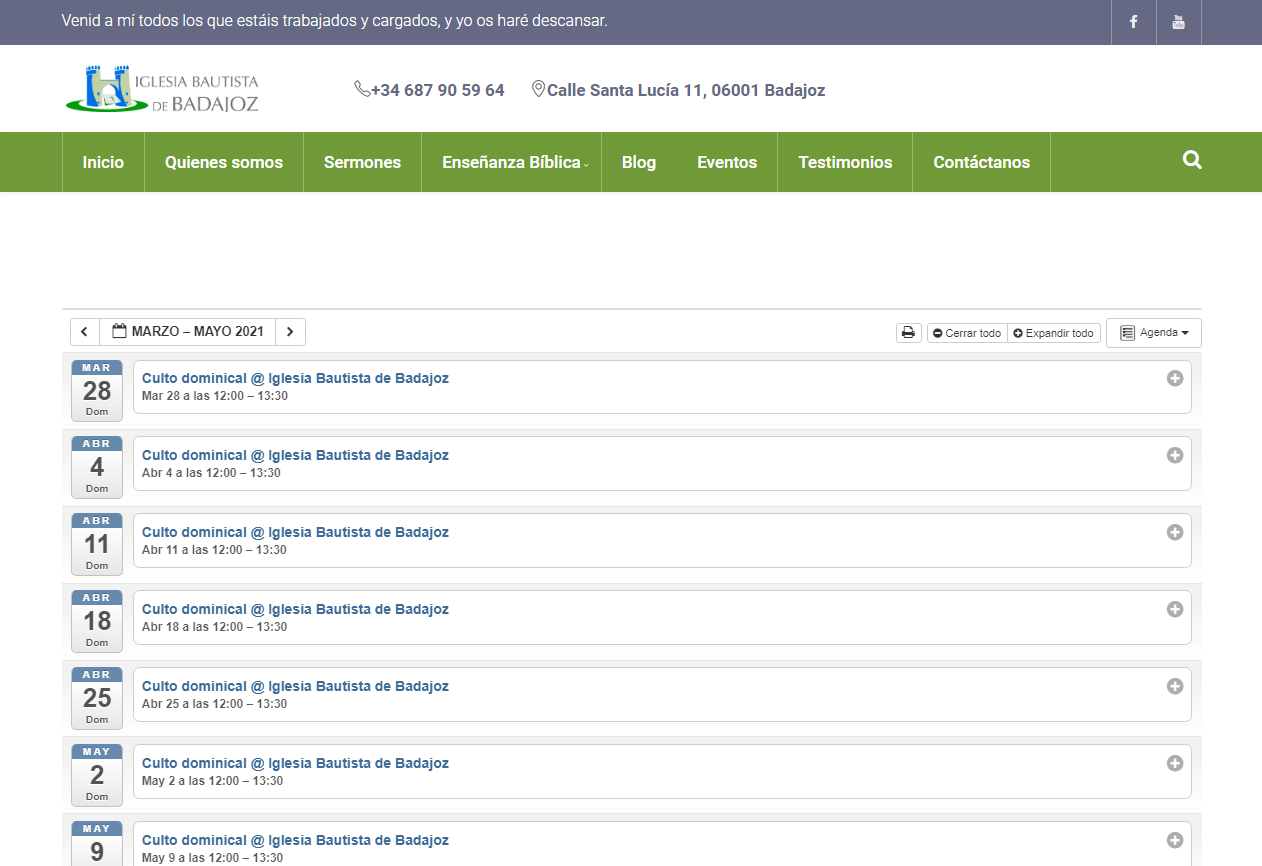Expand the Mar 28 event plus icon
Image resolution: width=1262 pixels, height=866 pixels.
coord(1174,378)
